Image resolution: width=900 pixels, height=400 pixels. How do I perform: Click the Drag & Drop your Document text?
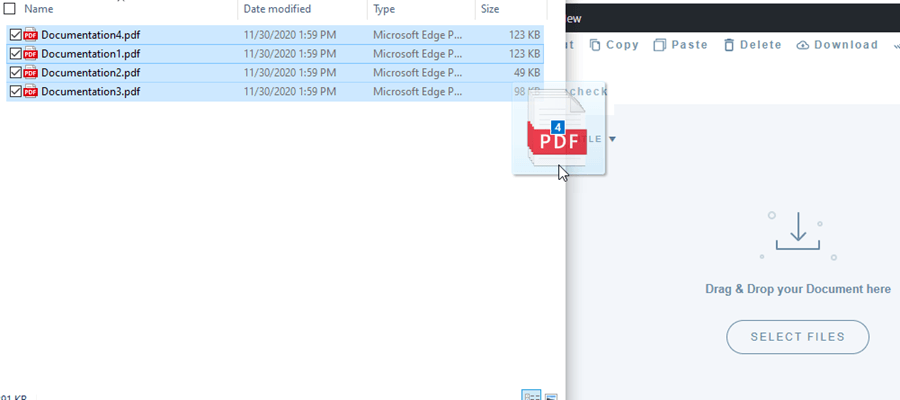[797, 289]
